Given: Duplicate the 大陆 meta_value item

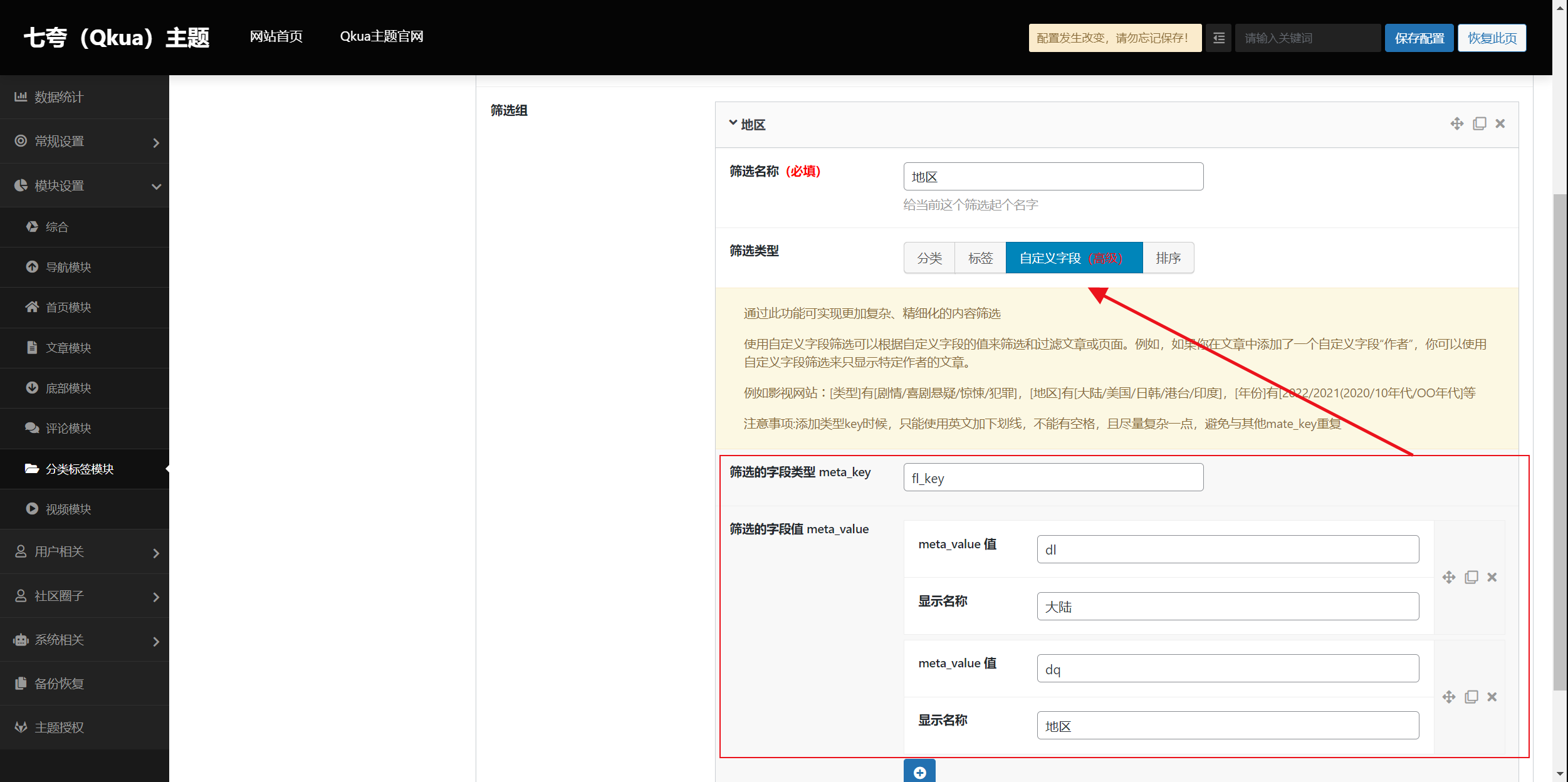Looking at the screenshot, I should 1471,577.
